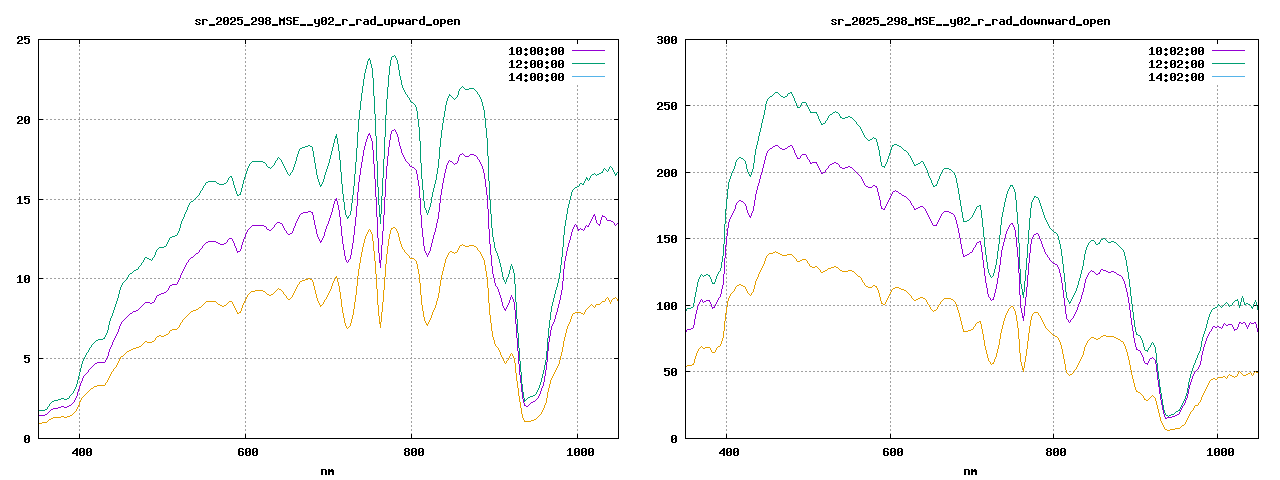This screenshot has height=480, width=1280.
Task: Click line sample next to 14:02:00 legend
Action: [1228, 77]
